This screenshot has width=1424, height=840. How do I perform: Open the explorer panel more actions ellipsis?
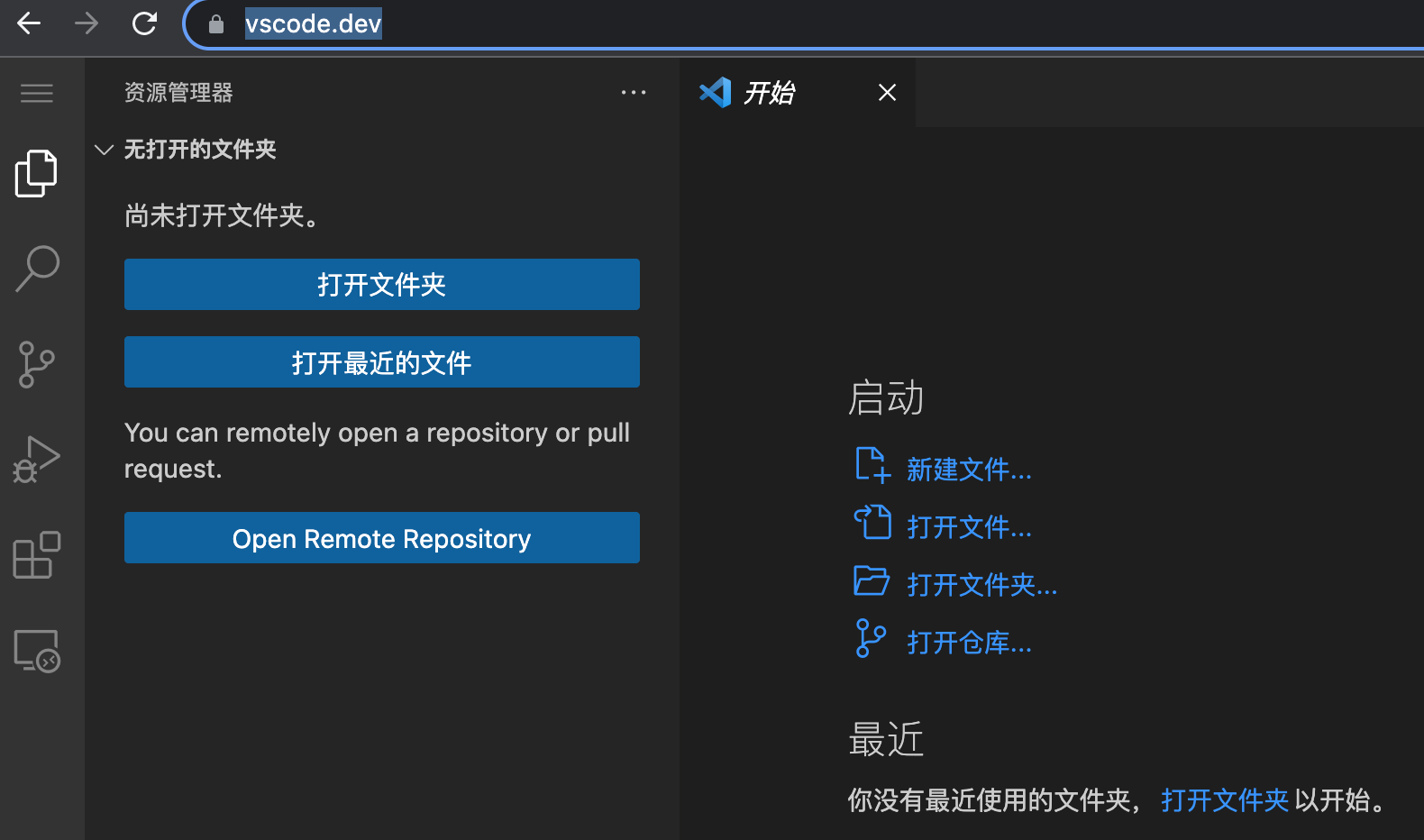click(x=634, y=92)
